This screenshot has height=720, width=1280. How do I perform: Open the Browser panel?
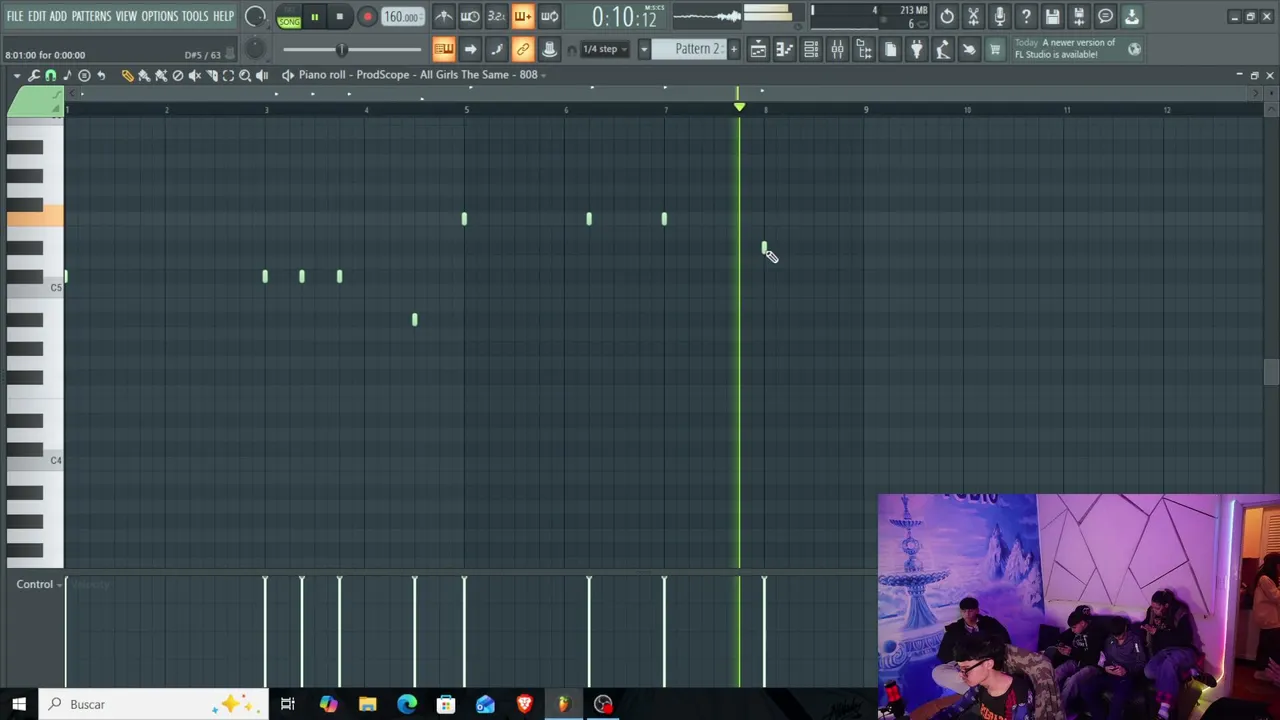864,49
